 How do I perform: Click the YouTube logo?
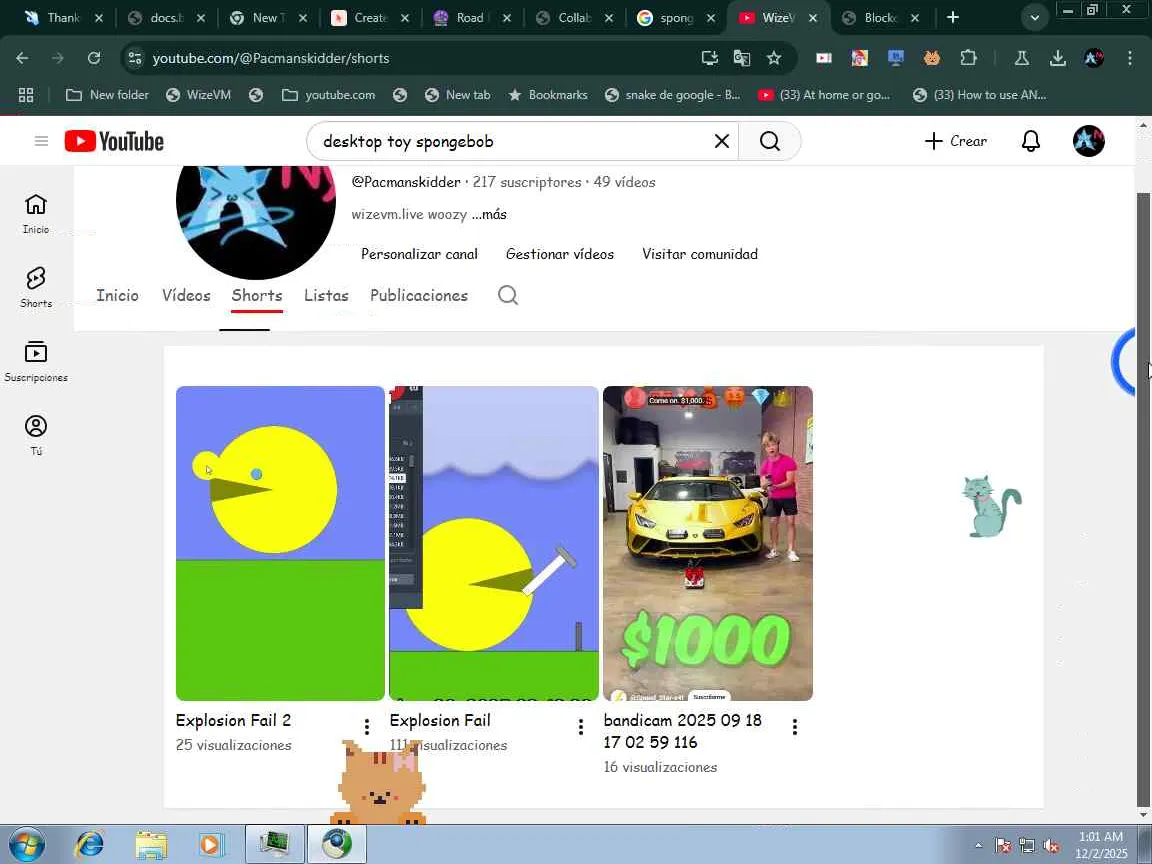coord(114,141)
